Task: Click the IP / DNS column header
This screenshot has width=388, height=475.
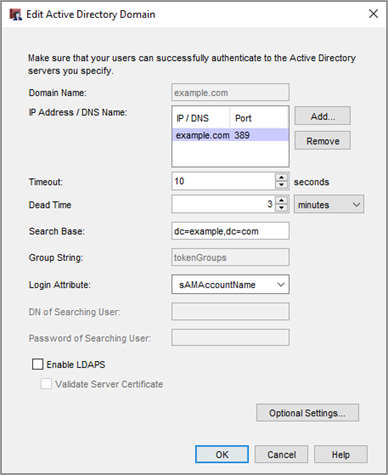Action: 201,118
